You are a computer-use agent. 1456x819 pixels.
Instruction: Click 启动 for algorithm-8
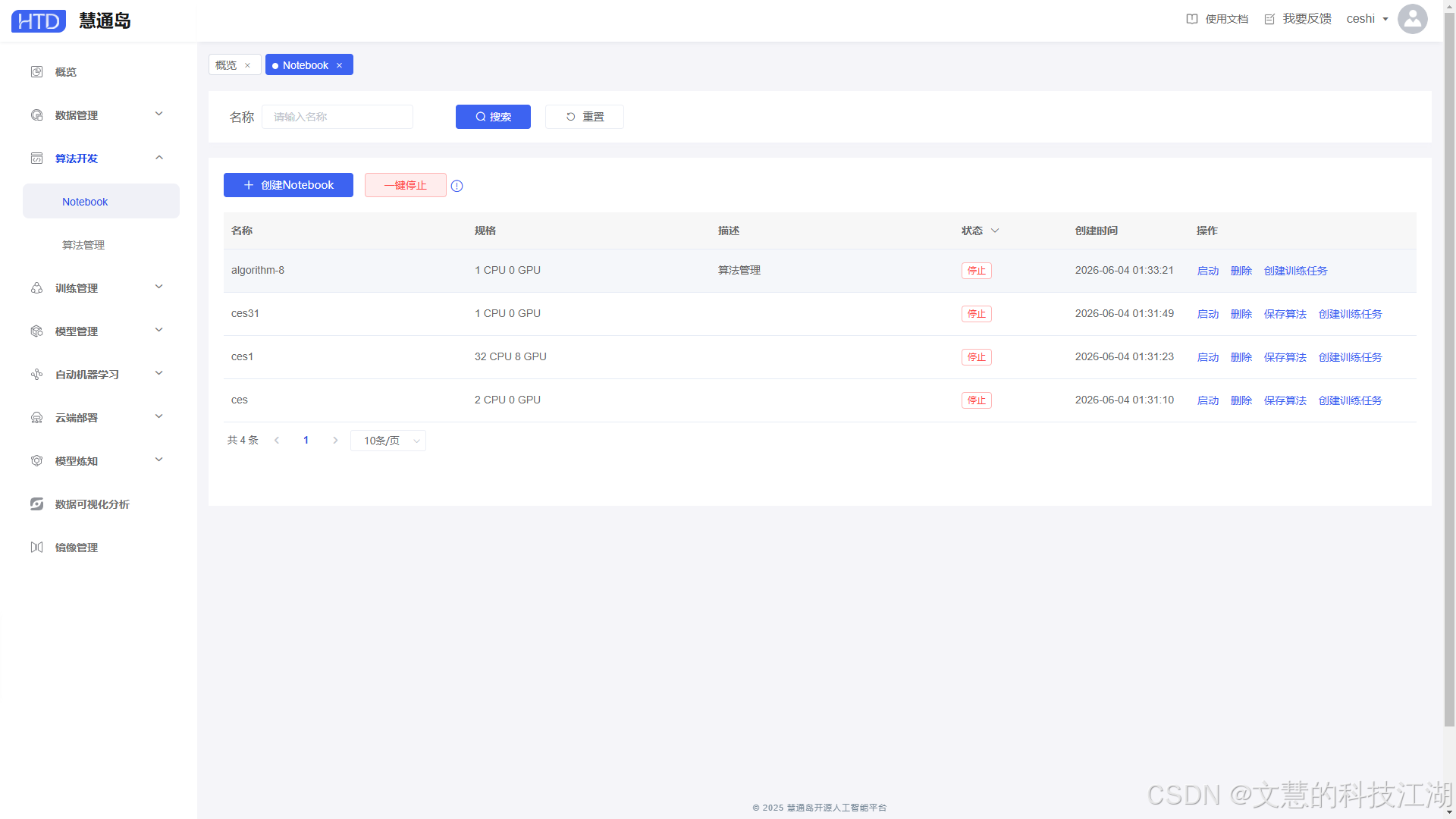click(1208, 271)
